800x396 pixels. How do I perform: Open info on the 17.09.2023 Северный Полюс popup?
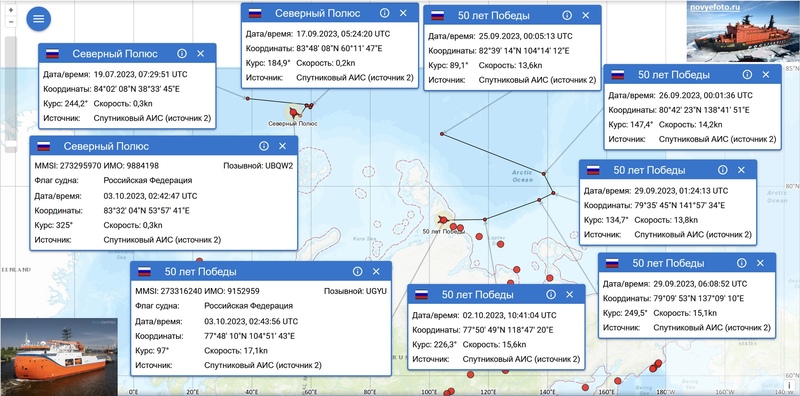coord(385,13)
